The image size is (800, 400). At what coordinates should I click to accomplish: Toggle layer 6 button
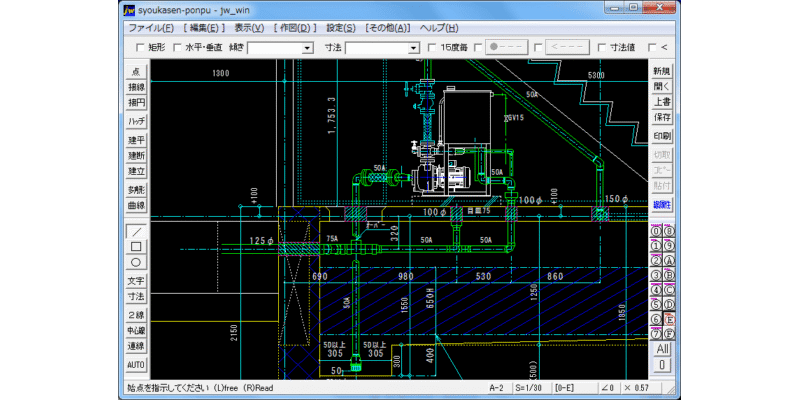coord(656,319)
